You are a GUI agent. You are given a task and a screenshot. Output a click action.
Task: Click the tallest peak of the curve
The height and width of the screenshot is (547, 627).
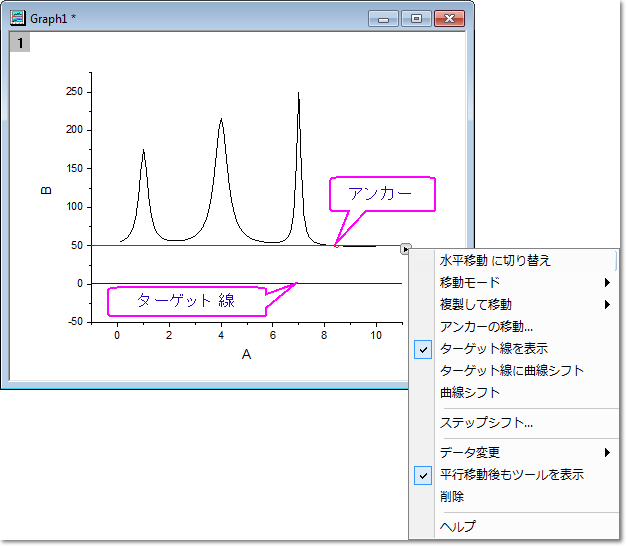coord(298,94)
